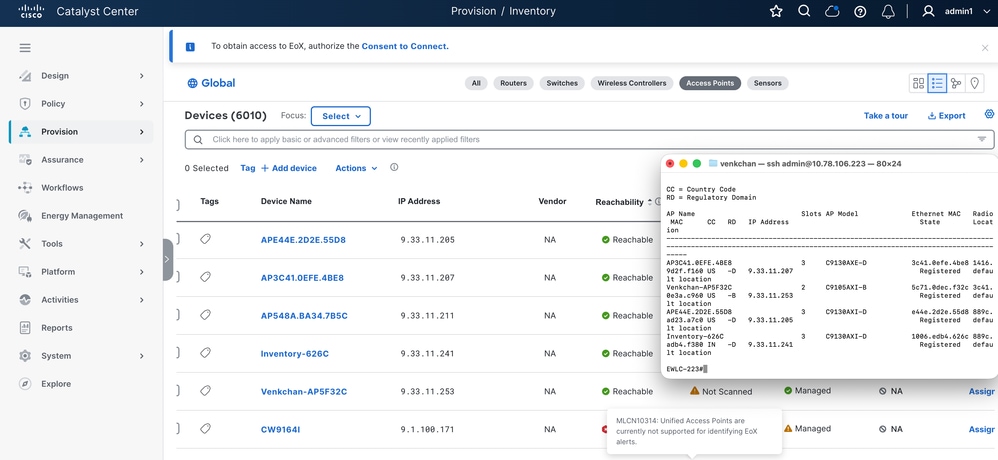Click the Export button
Viewport: 998px width, 460px height.
click(x=946, y=116)
